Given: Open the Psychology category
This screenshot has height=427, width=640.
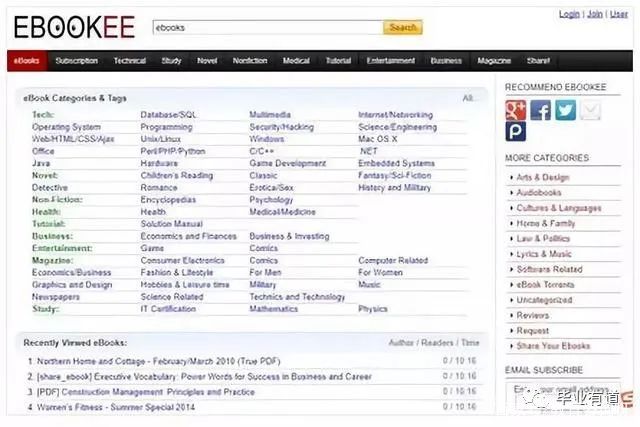Looking at the screenshot, I should tap(271, 200).
